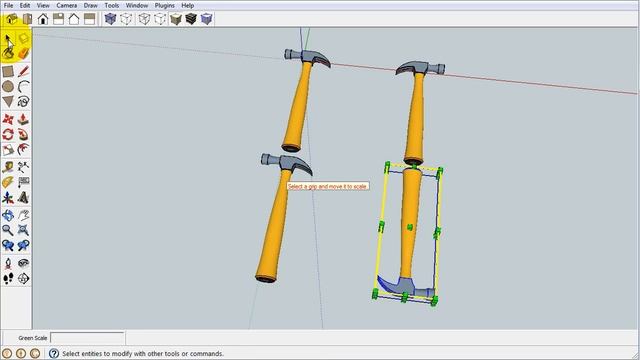Pick the Polygon tool
Viewport: 640px width, 360px height.
pos(8,101)
